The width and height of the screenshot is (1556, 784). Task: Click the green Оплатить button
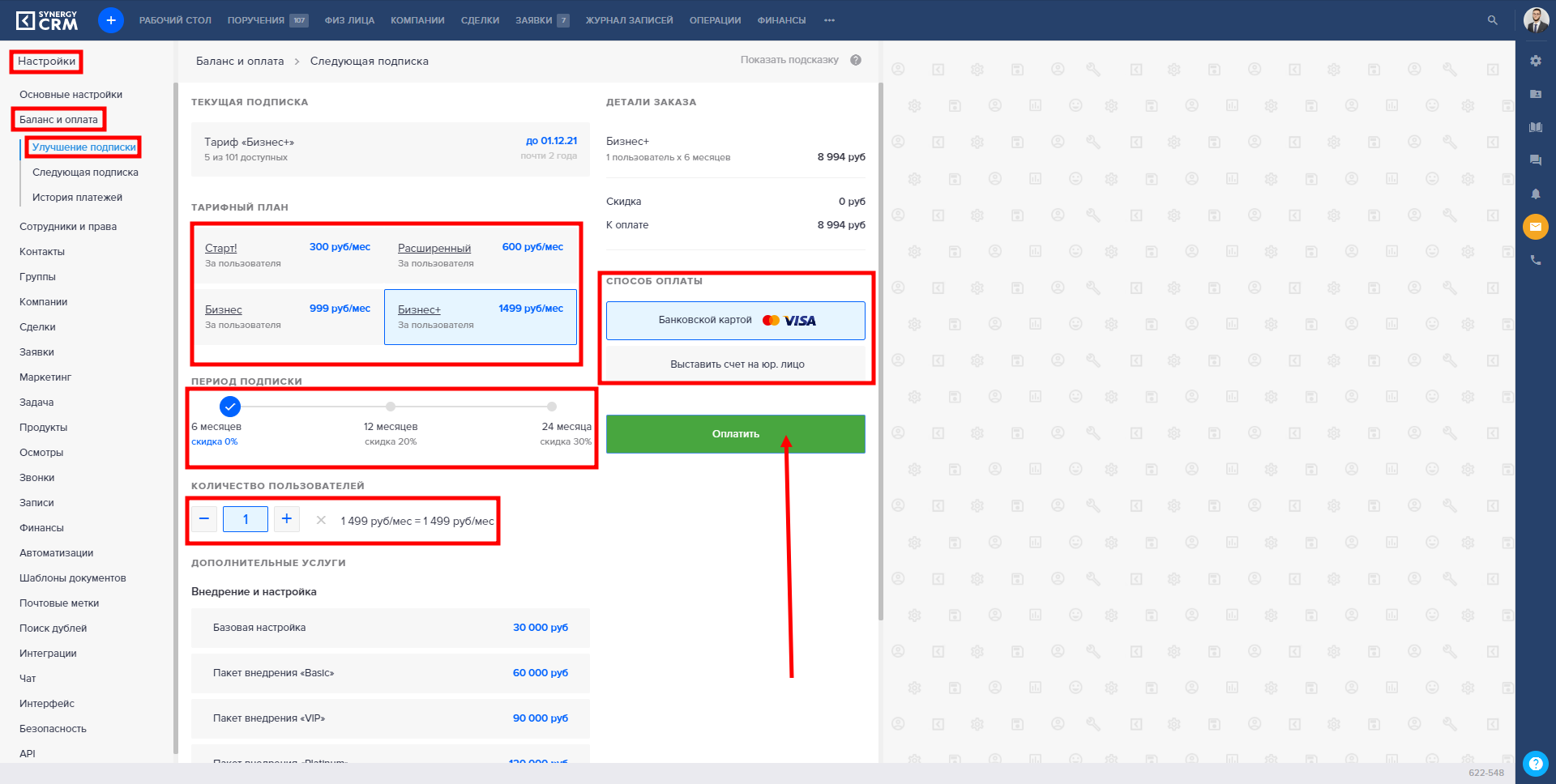(736, 434)
